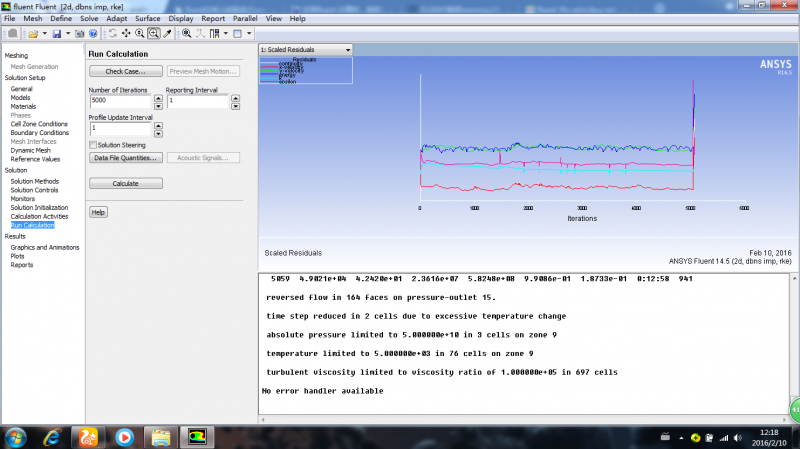The width and height of the screenshot is (800, 449).
Task: Decrease Reporting Interval stepper
Action: [x=235, y=106]
